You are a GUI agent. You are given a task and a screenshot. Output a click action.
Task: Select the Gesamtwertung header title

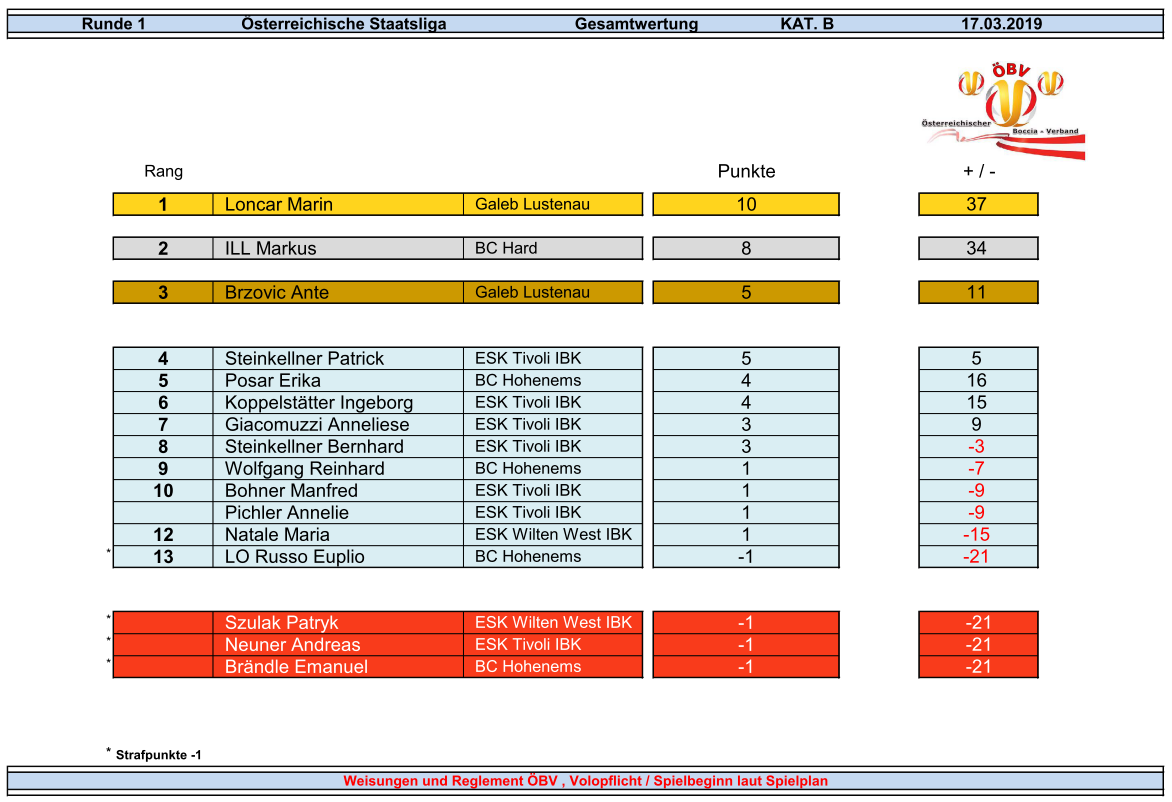coord(636,24)
